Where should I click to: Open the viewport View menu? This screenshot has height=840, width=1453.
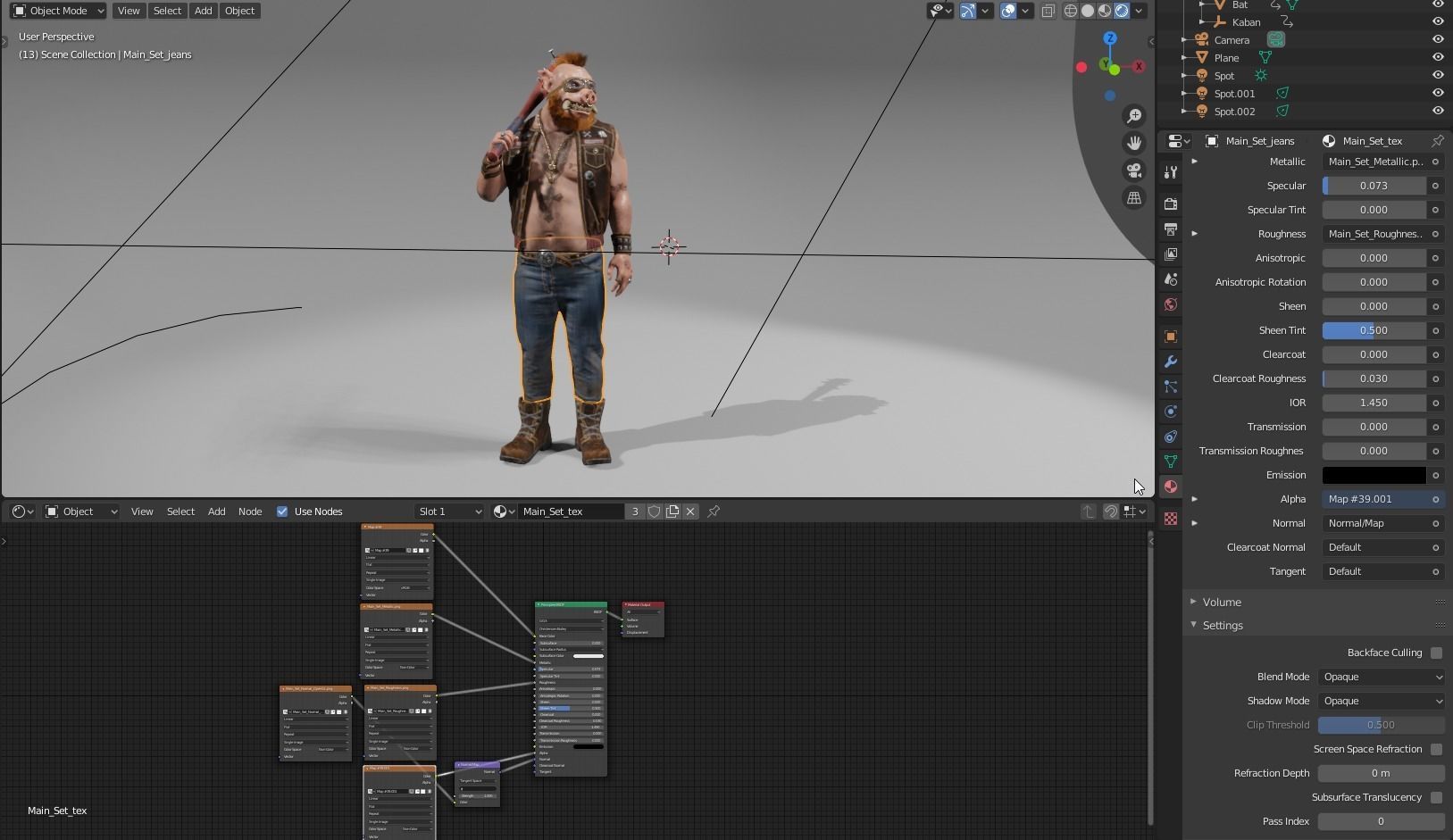(x=129, y=11)
